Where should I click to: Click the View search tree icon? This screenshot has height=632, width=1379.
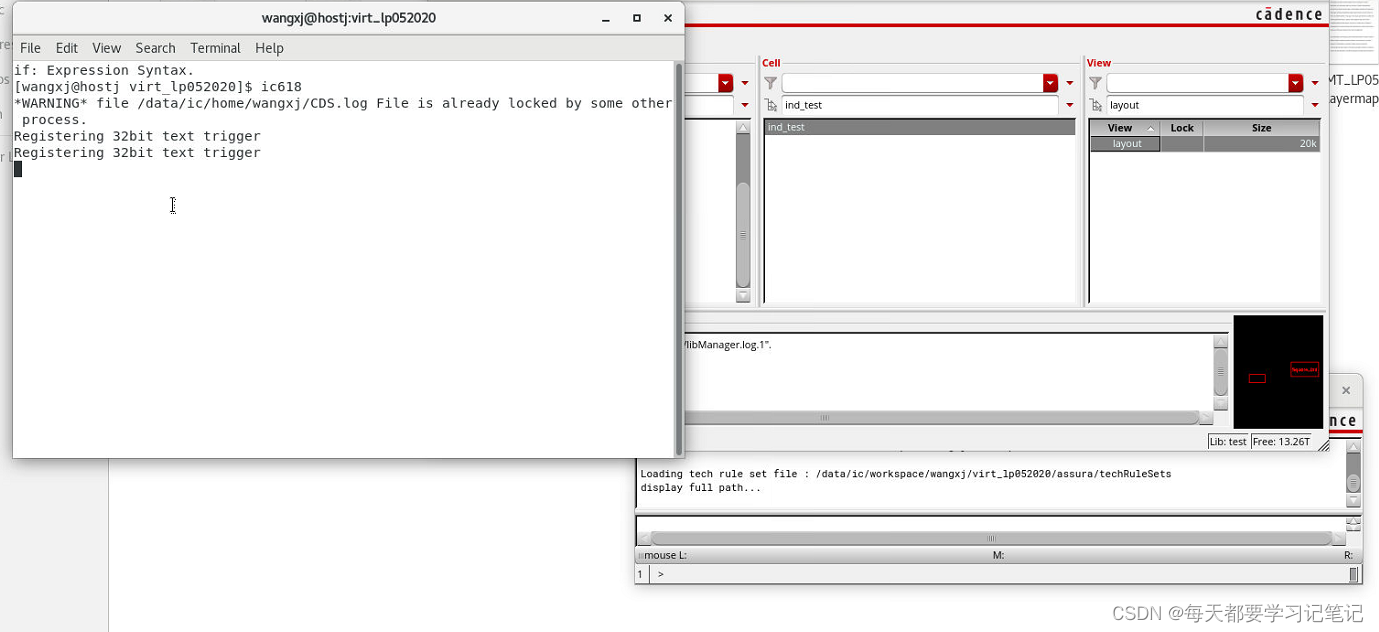[1096, 105]
